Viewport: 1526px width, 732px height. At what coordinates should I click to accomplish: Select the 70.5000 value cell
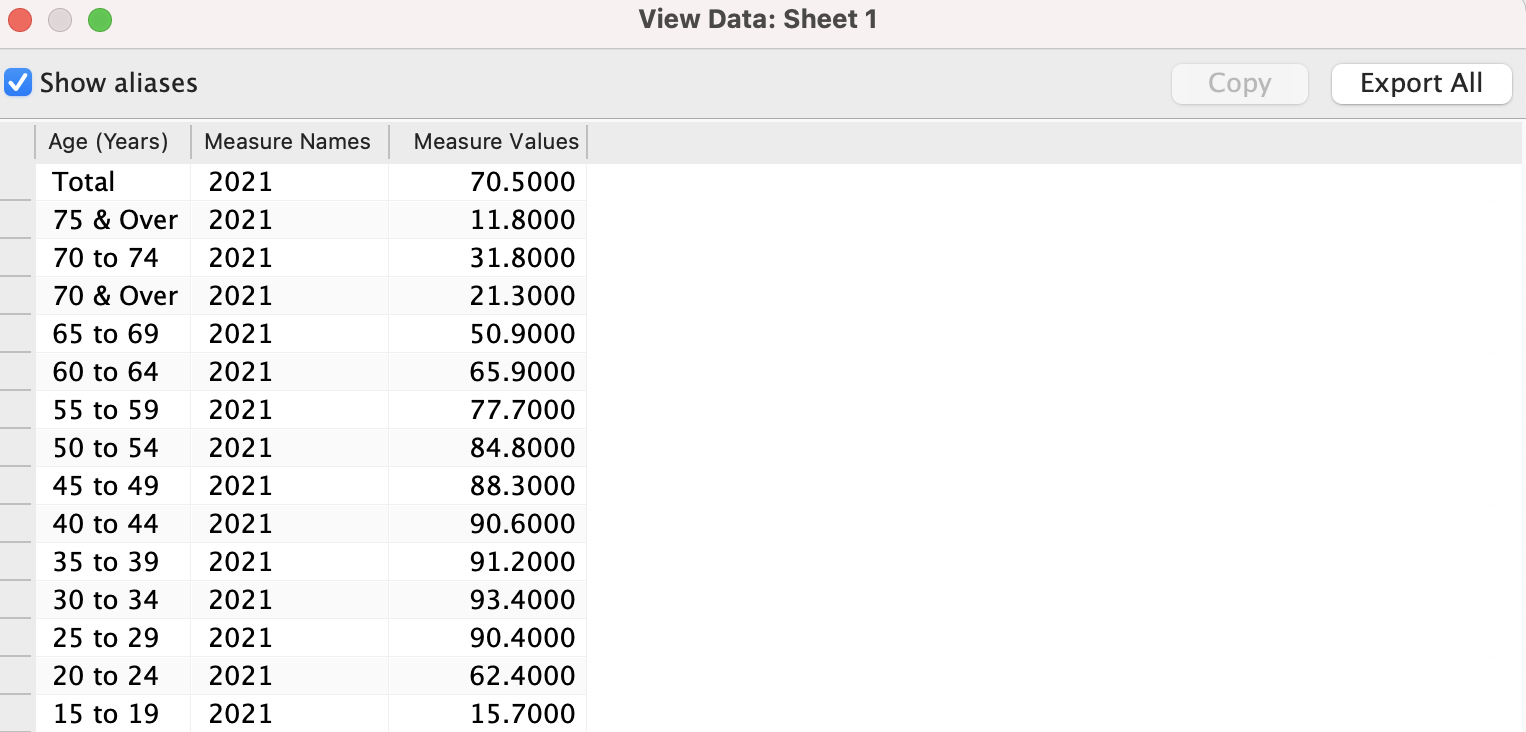coord(522,182)
